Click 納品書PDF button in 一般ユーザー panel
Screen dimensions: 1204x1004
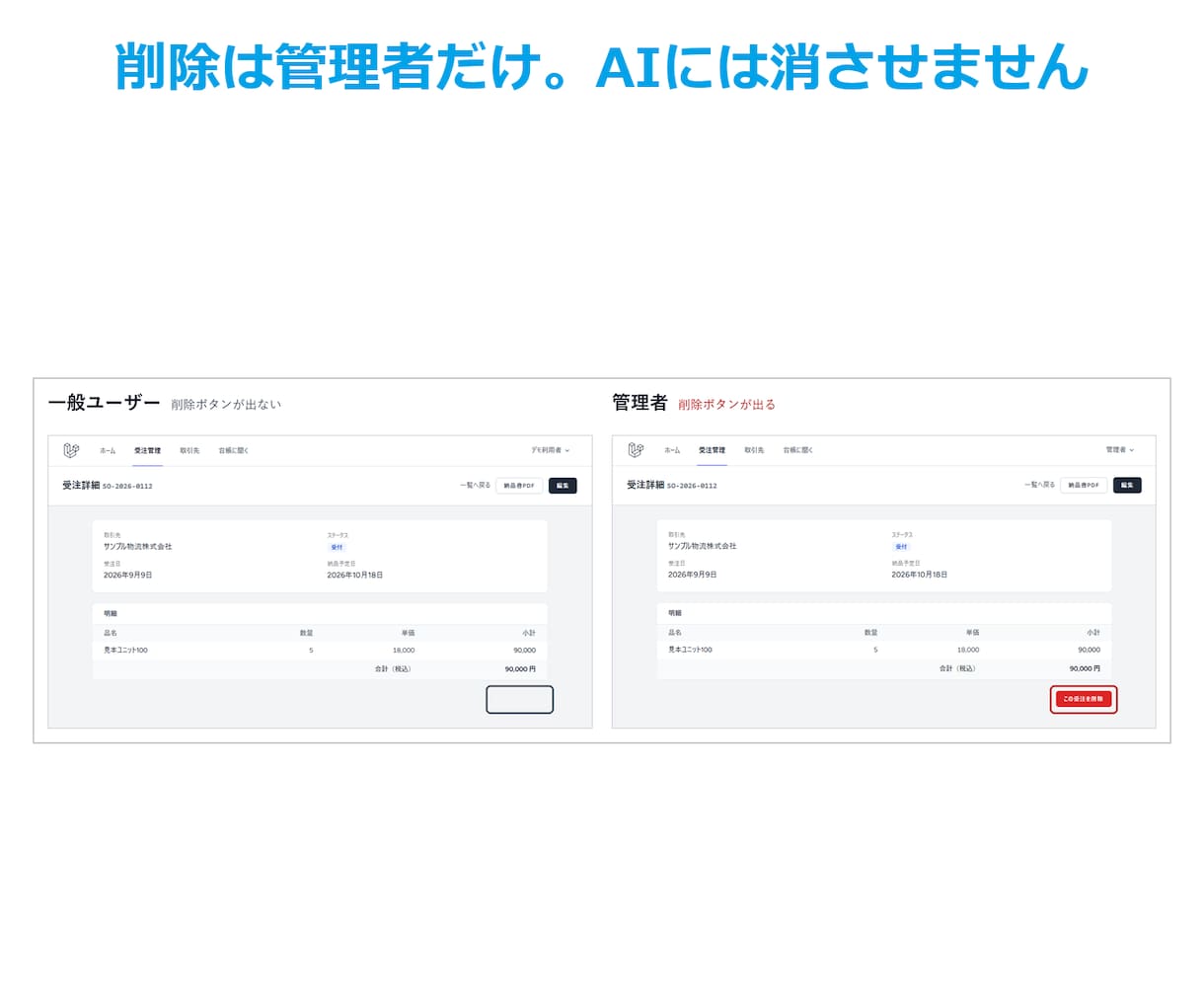click(x=519, y=486)
